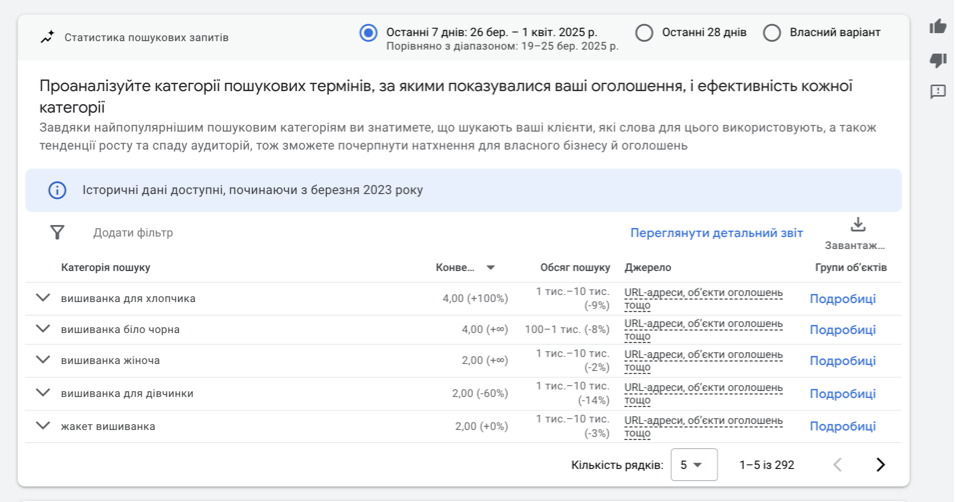Expand 'вишиванка для хлопчика' row
The image size is (955, 502).
[43, 298]
